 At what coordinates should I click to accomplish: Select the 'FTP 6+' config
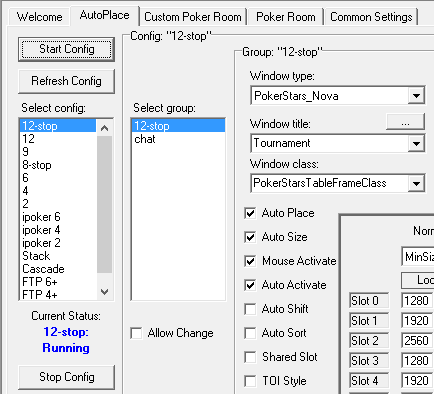pyautogui.click(x=58, y=282)
